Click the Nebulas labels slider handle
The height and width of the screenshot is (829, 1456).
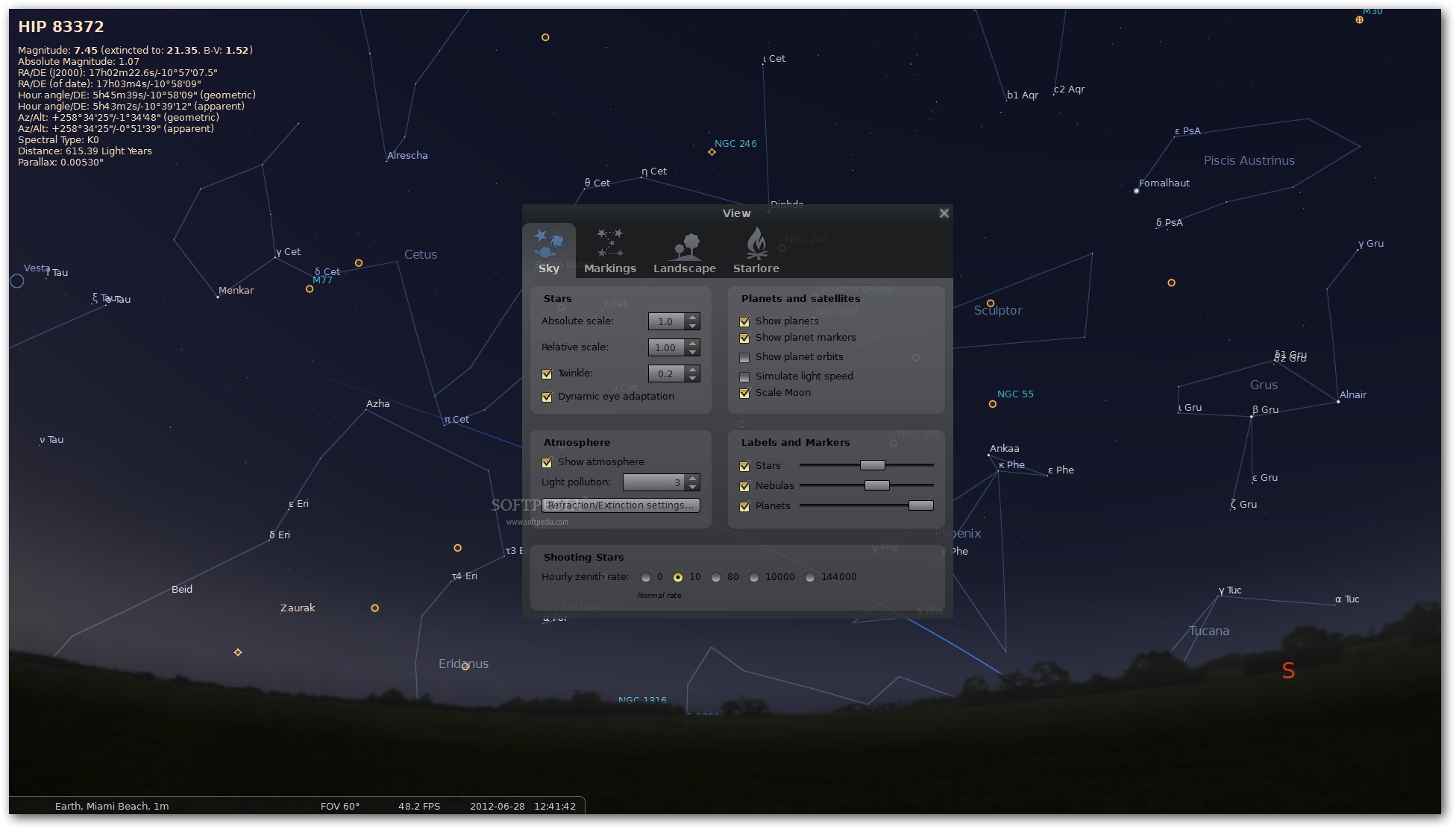[x=876, y=485]
